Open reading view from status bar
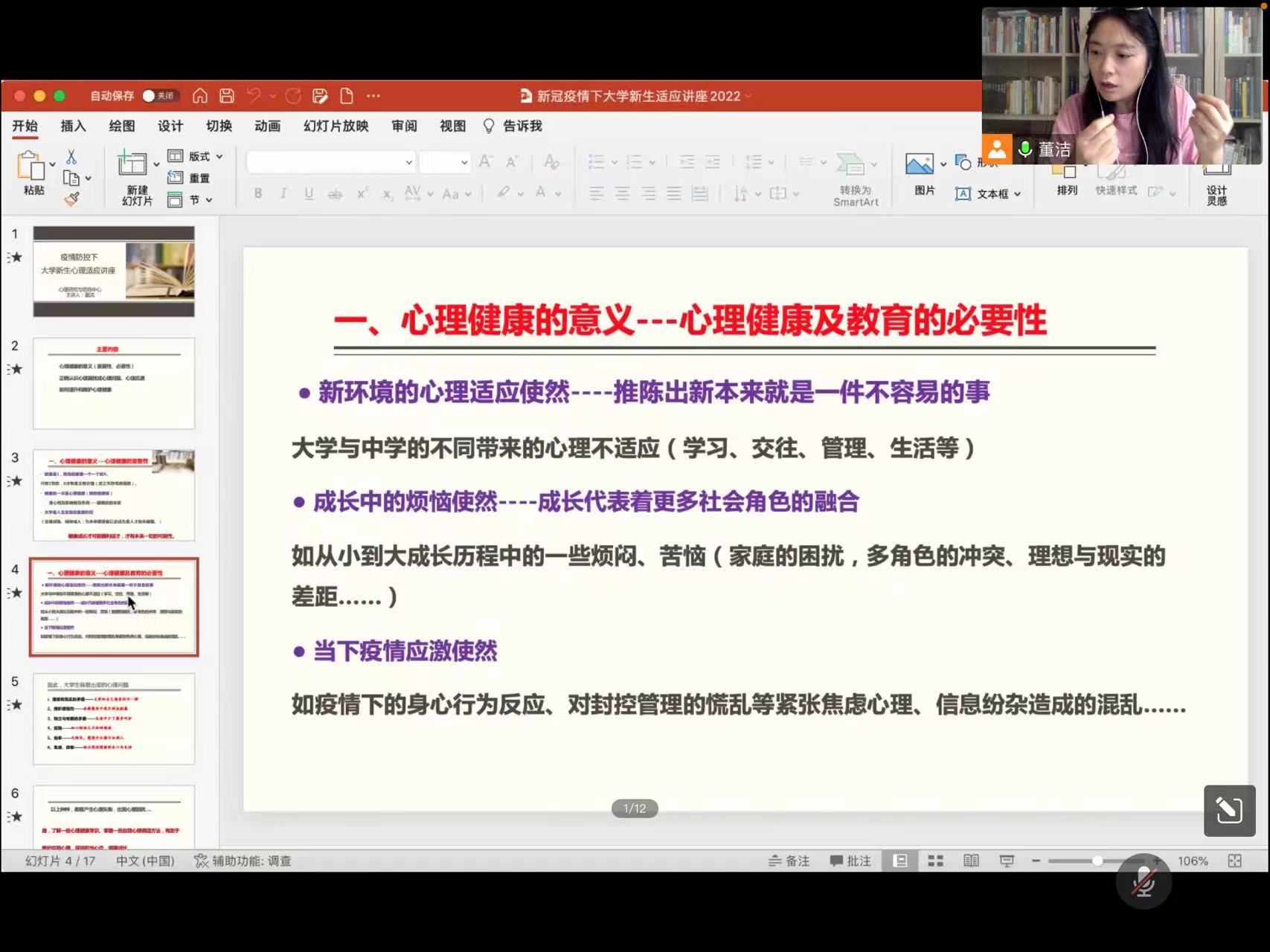The height and width of the screenshot is (952, 1270). [x=971, y=861]
